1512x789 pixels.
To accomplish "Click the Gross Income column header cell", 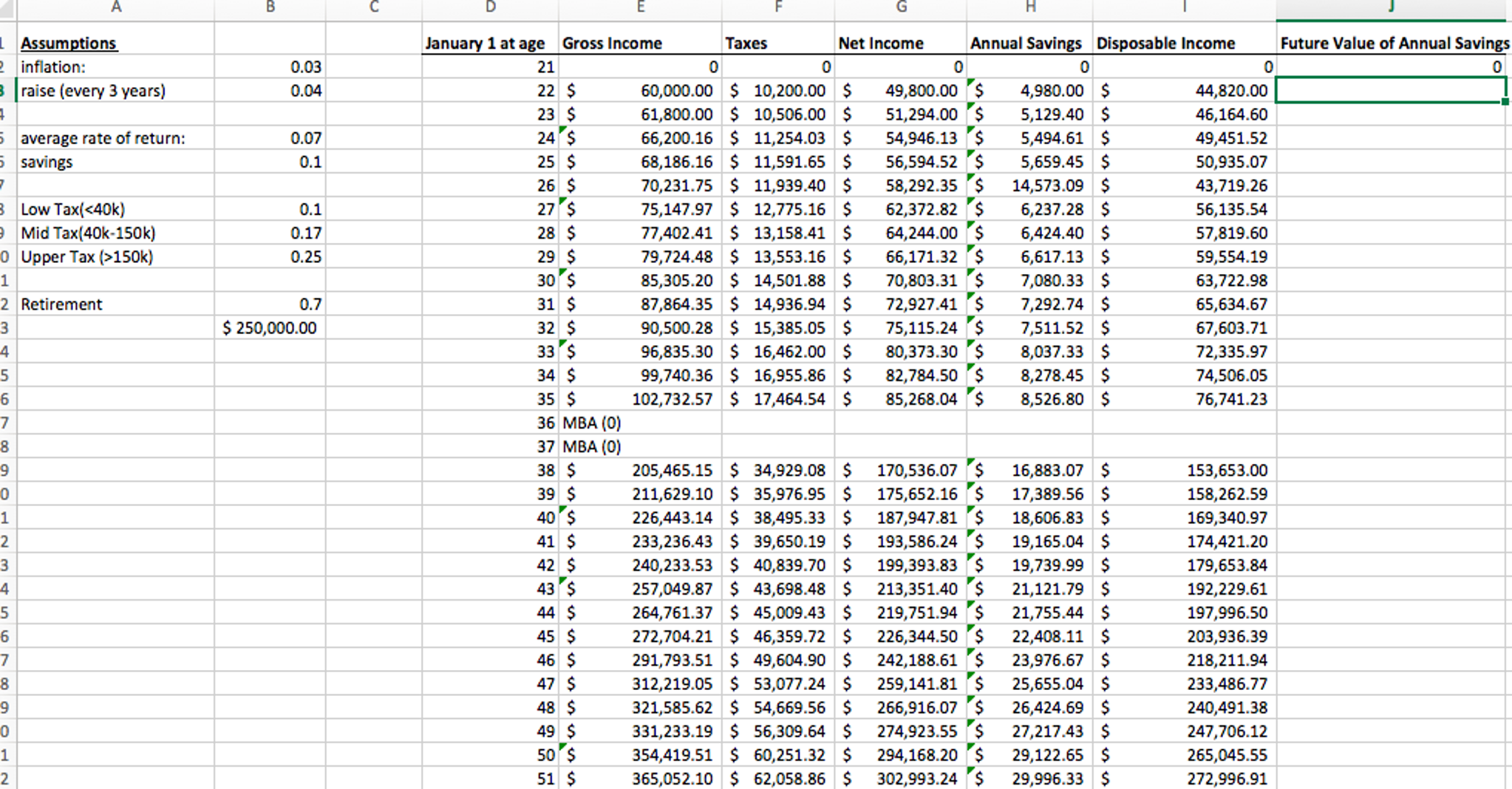I will (640, 43).
